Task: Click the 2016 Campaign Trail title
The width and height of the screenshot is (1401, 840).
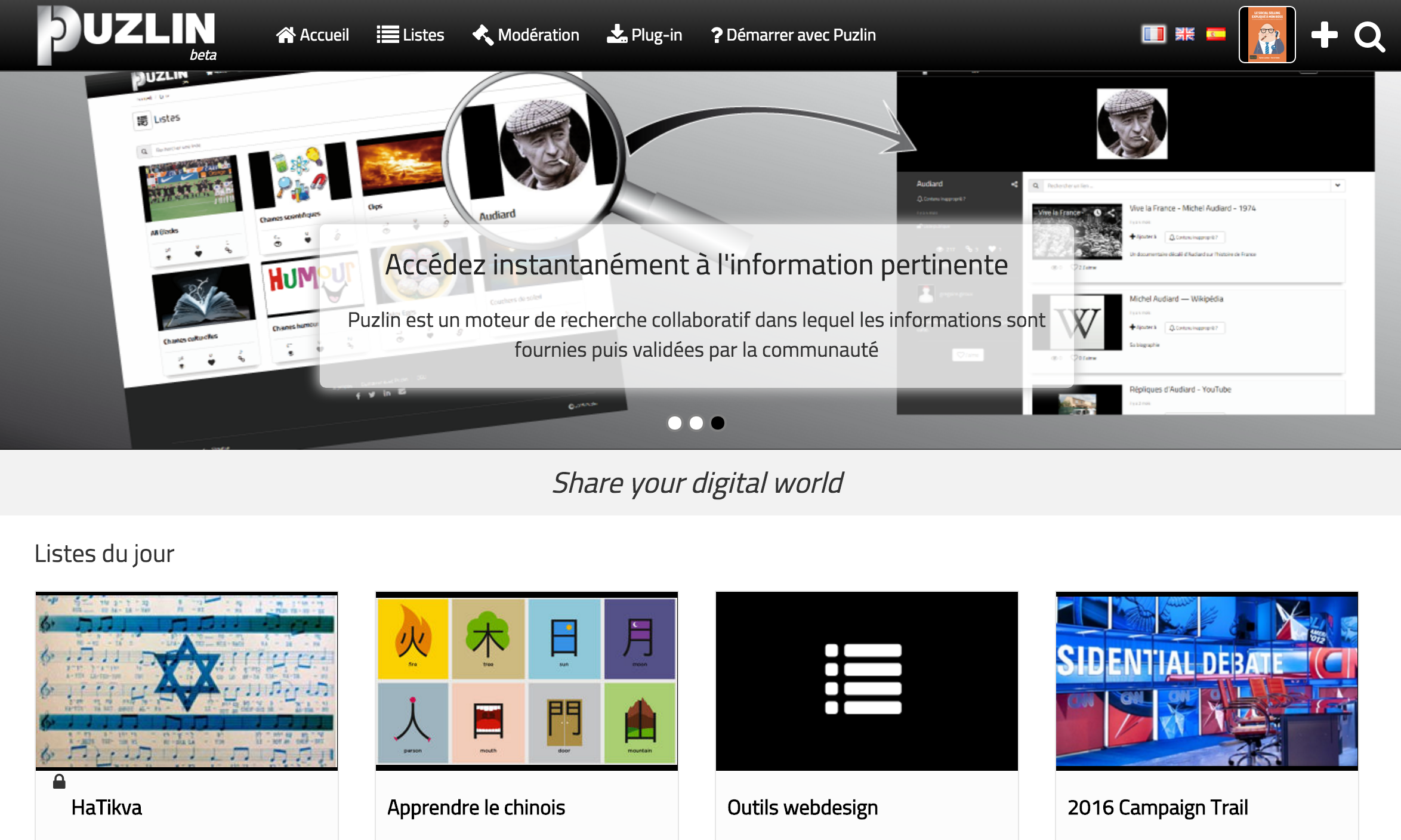Action: point(1158,808)
